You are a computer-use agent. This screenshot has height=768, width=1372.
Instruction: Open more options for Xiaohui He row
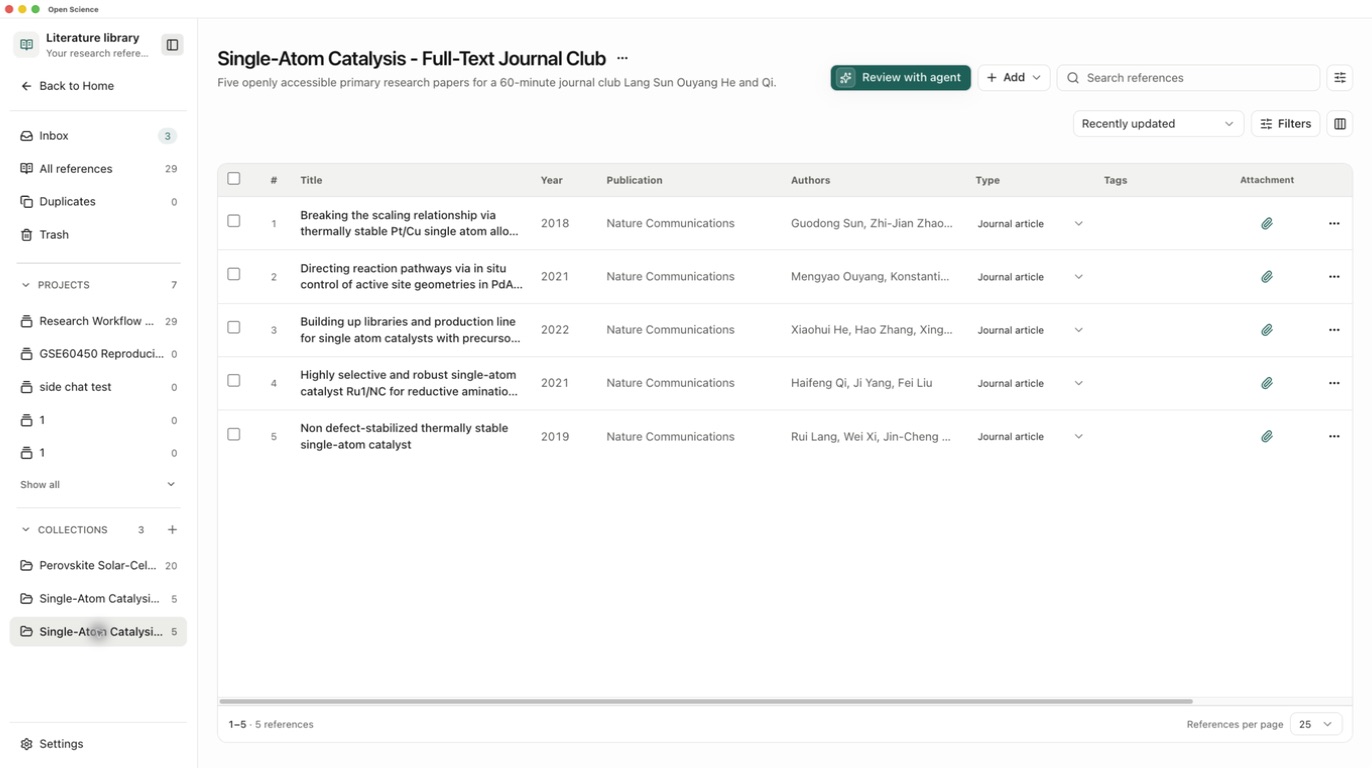click(x=1334, y=330)
